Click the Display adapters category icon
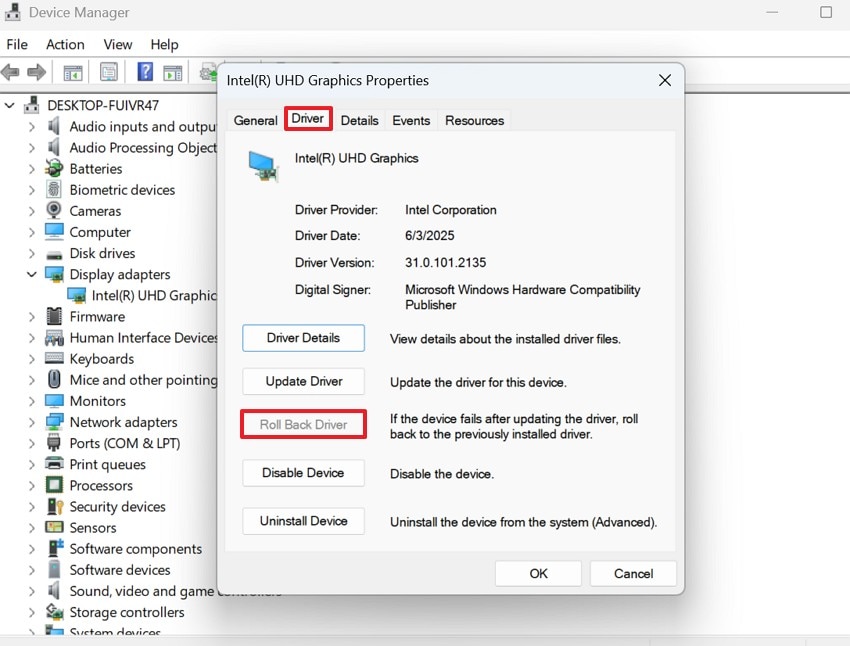 [x=54, y=274]
